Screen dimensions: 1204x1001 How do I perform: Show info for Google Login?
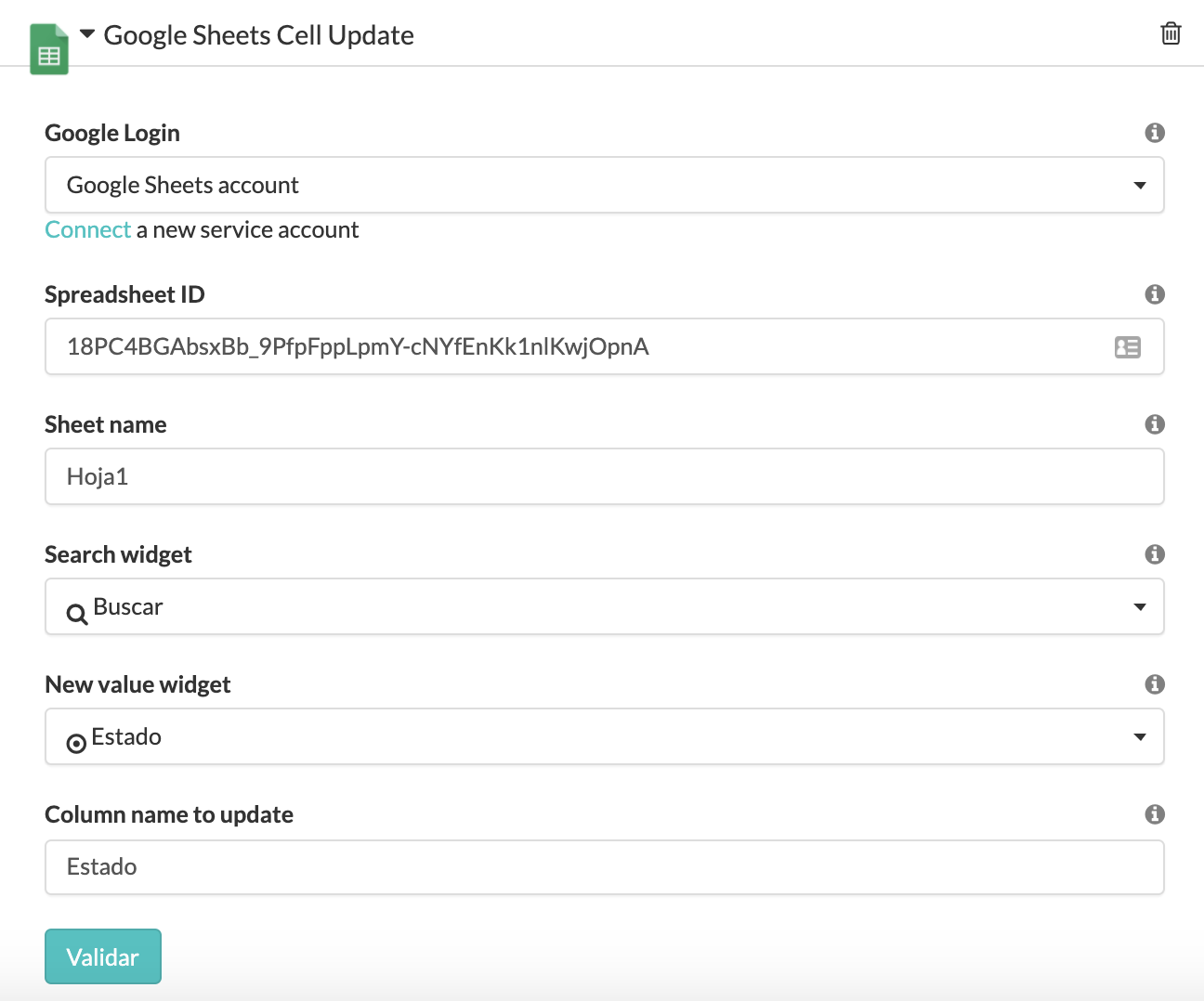click(1155, 133)
